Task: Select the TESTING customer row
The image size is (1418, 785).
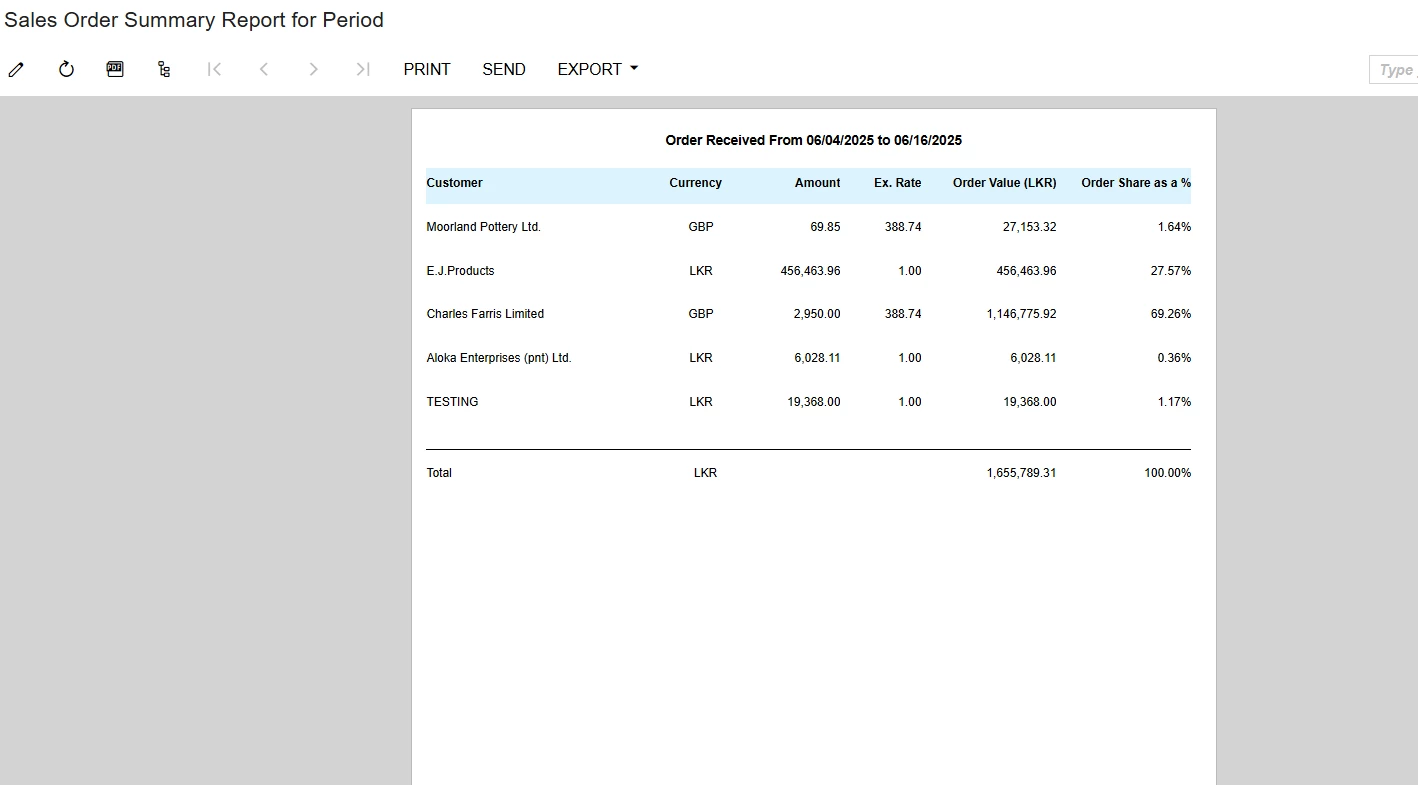Action: pyautogui.click(x=452, y=401)
